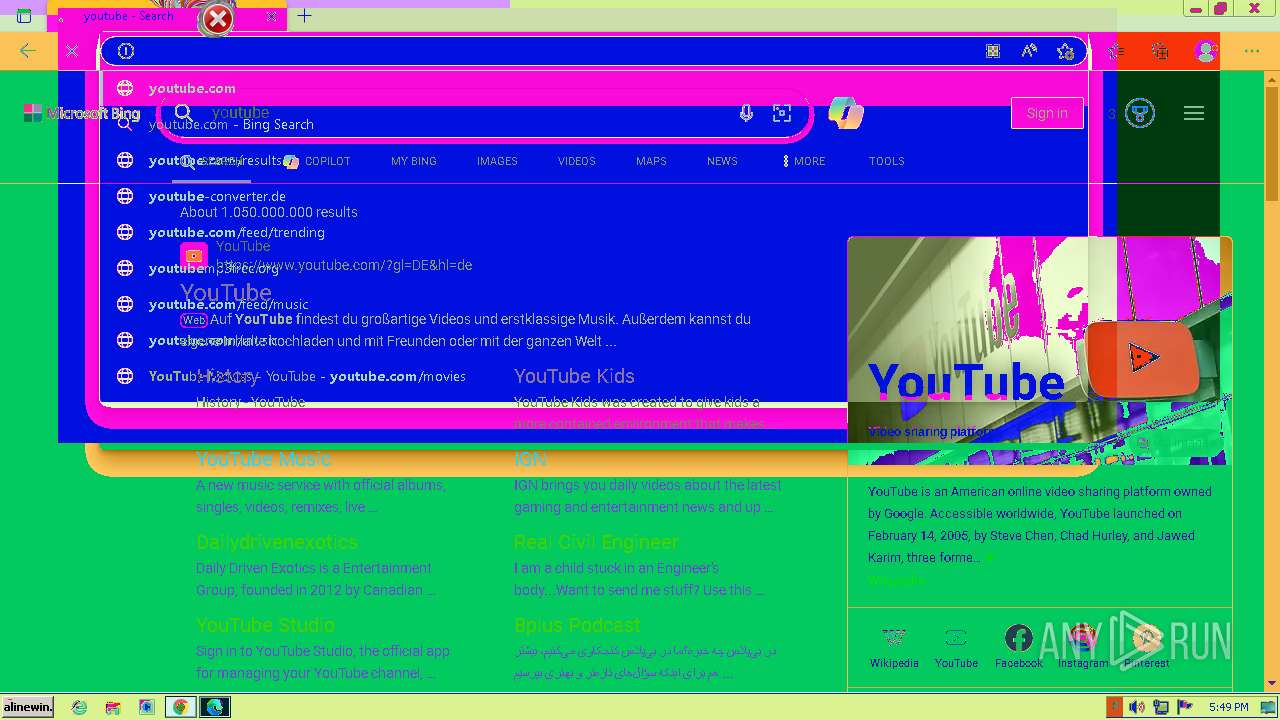Open the IGN channel link
Viewport: 1280px width, 720px height.
[530, 459]
